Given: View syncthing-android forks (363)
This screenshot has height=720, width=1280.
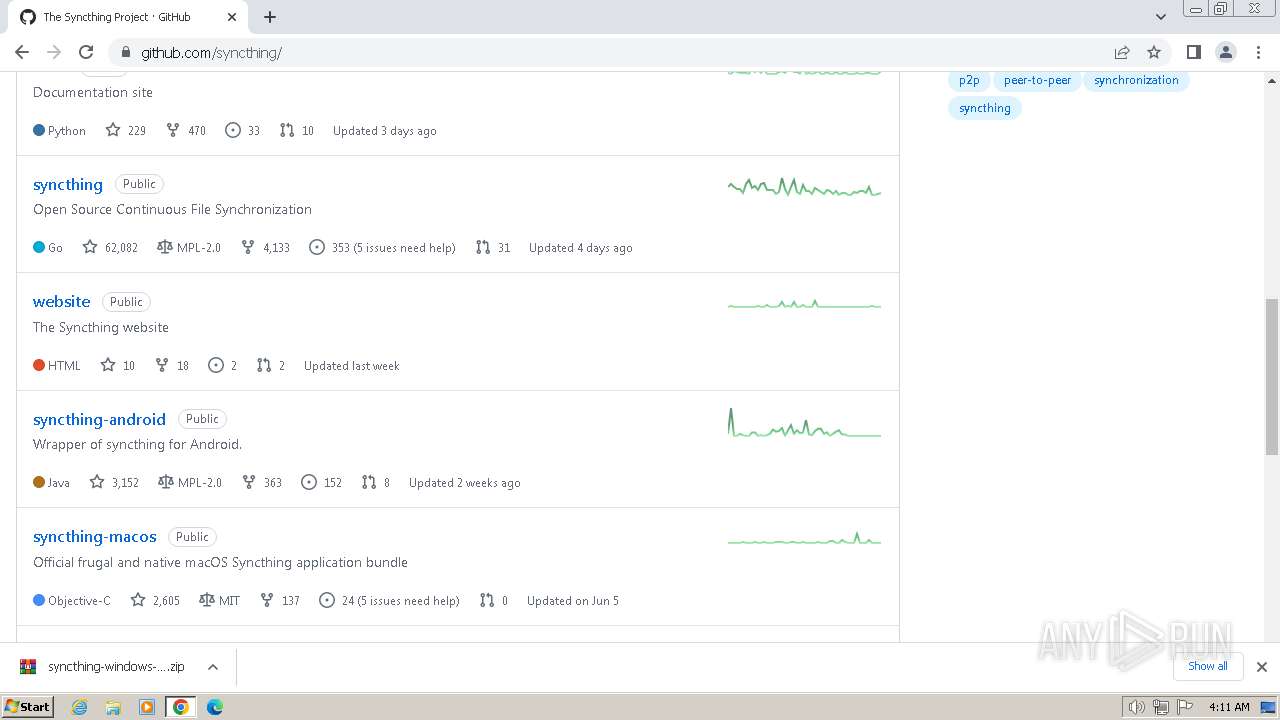Looking at the screenshot, I should coord(262,483).
